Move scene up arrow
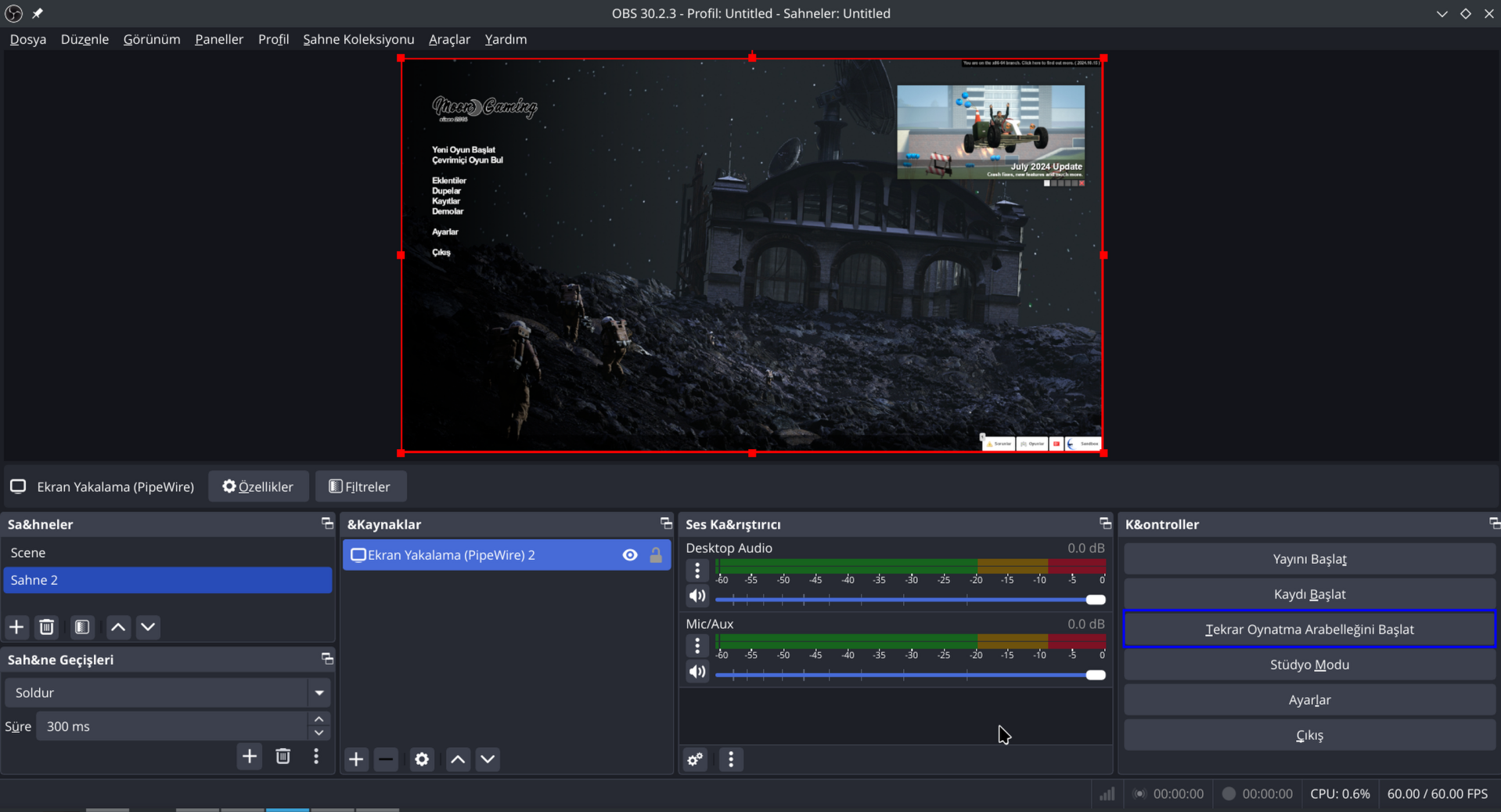 pos(118,627)
